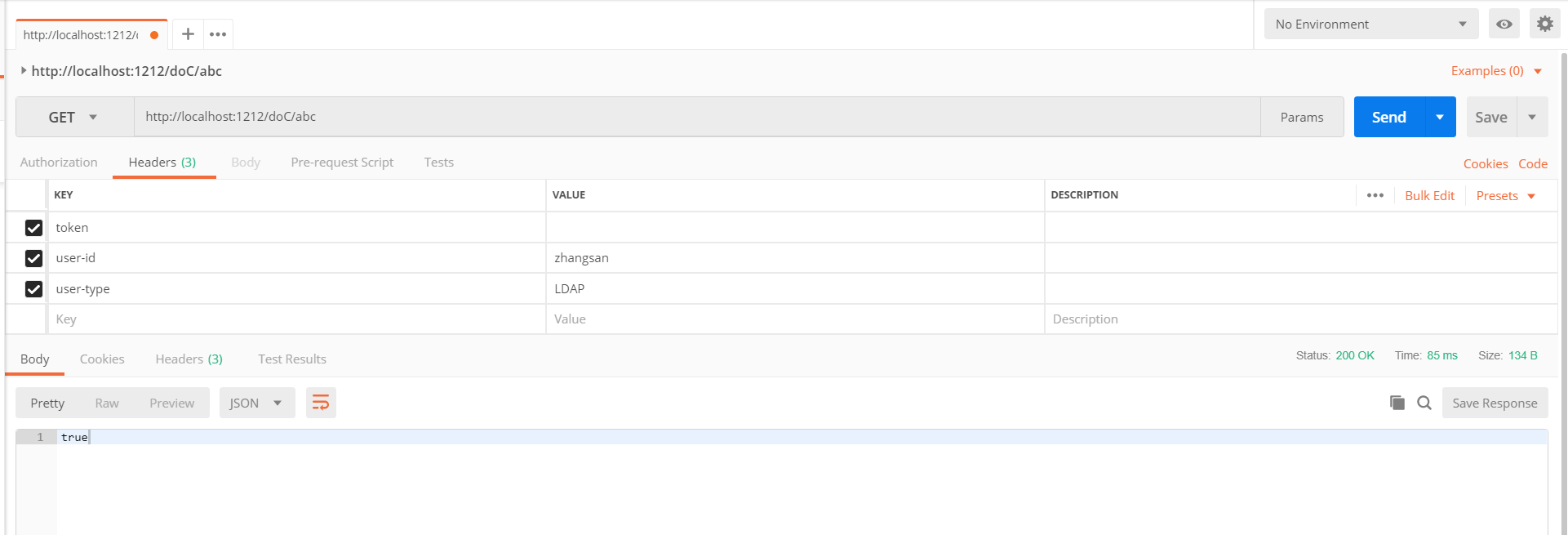Screen dimensions: 1568x535
Task: Click the request URL input field
Action: point(694,117)
